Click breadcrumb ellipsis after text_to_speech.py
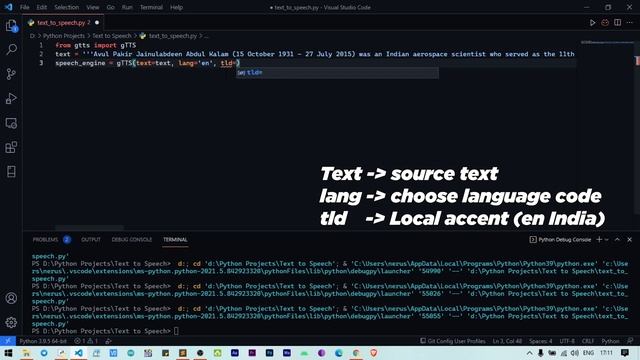 point(206,36)
